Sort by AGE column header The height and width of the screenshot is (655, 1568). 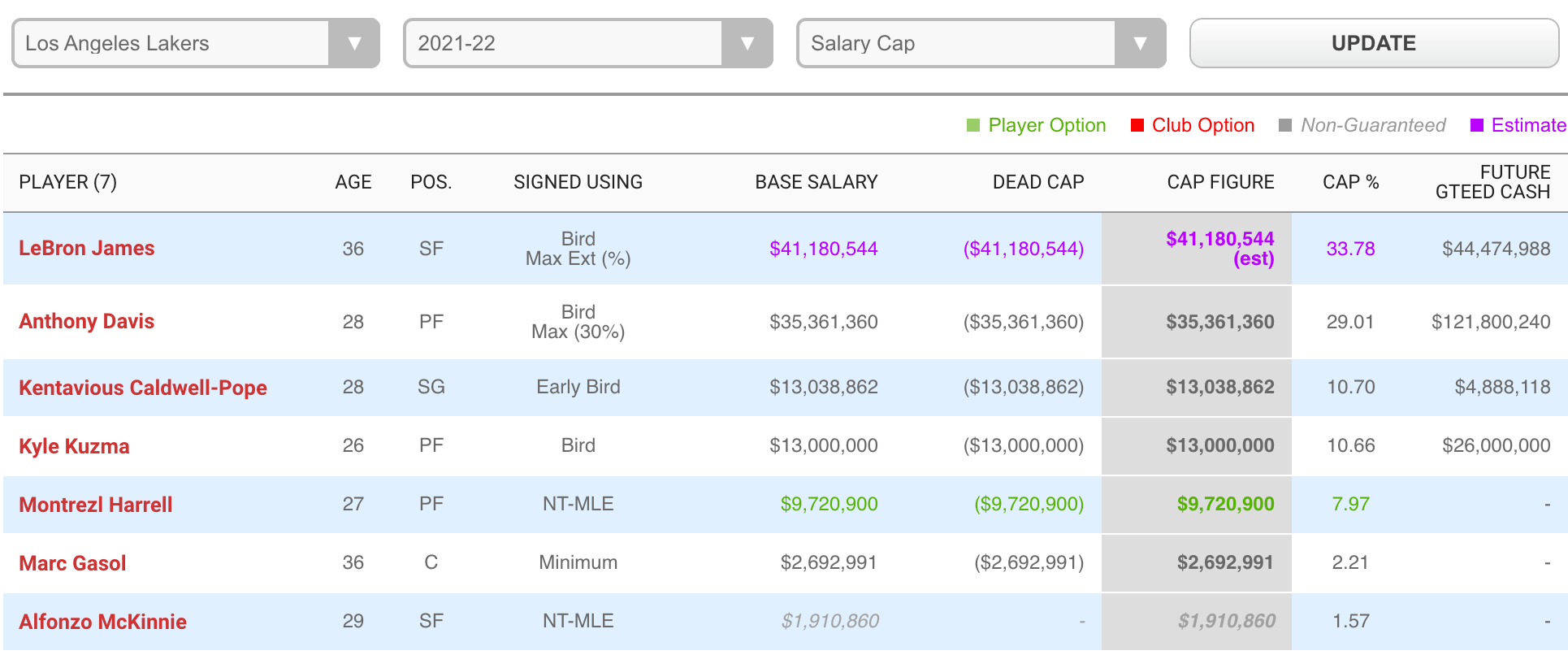[353, 182]
